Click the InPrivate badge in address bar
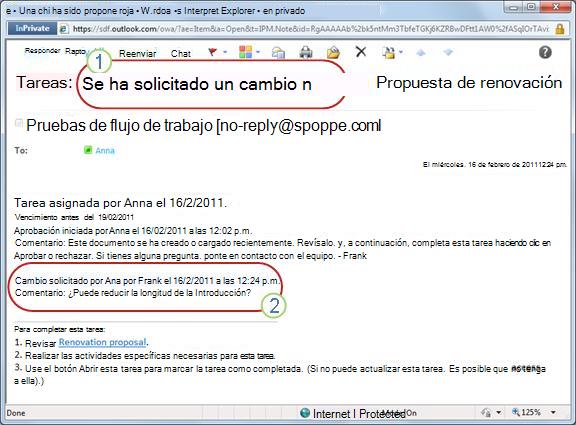 pos(32,28)
